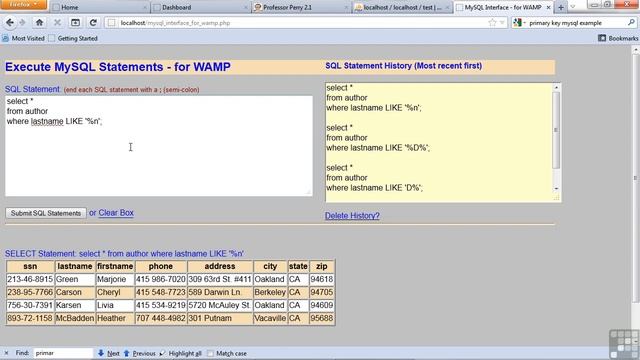Click the lastname cell Carson
Image resolution: width=640 pixels, height=360 pixels.
[x=75, y=292]
